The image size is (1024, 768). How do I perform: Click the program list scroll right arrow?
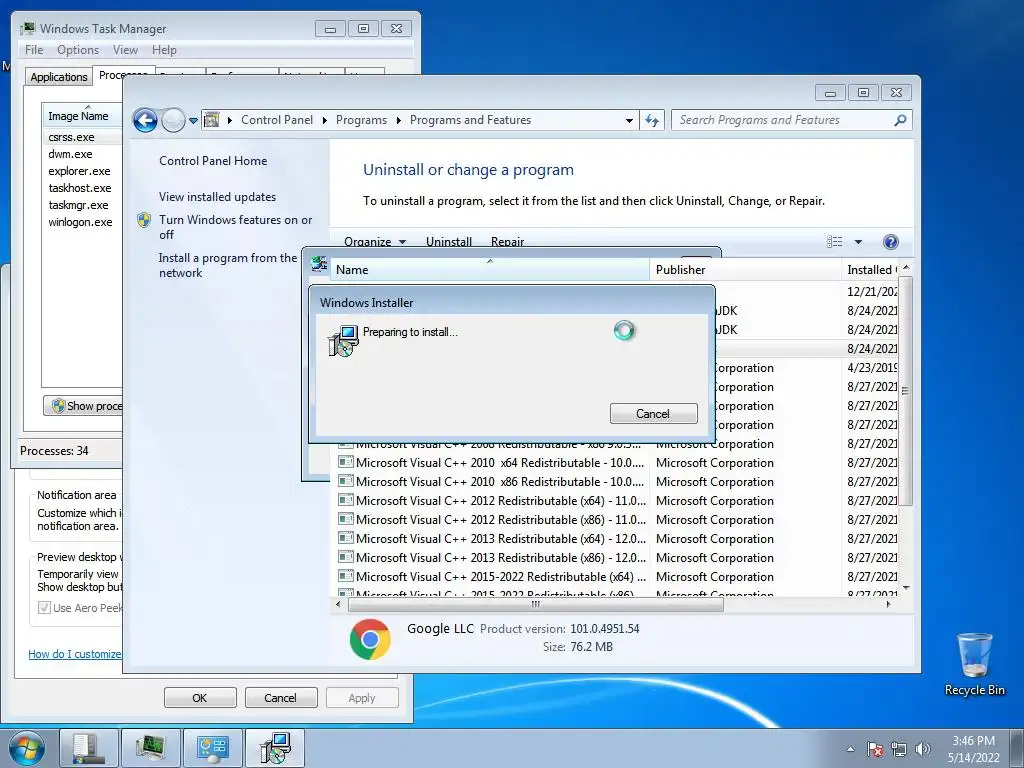[888, 605]
